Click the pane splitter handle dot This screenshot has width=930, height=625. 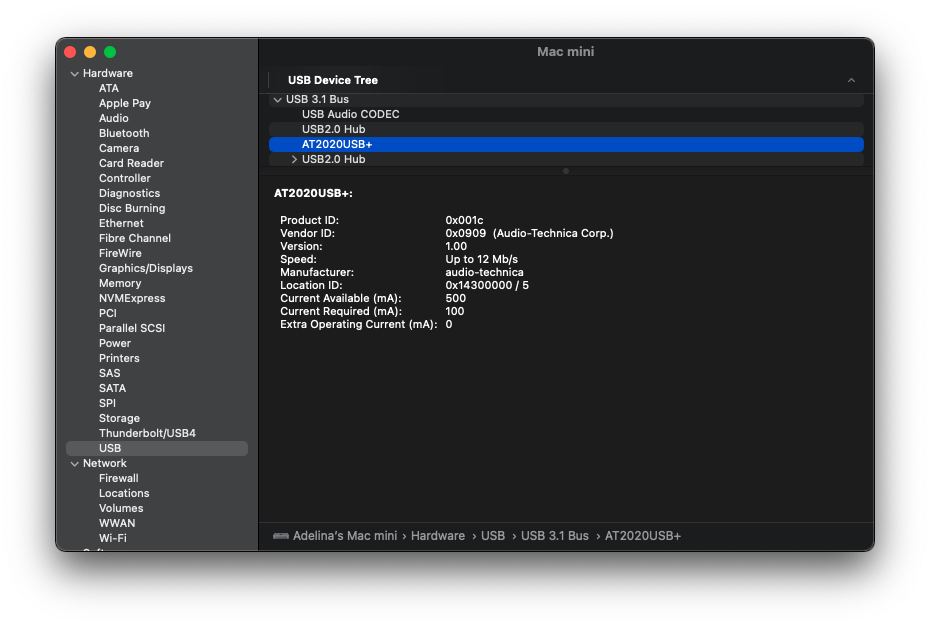click(x=566, y=171)
